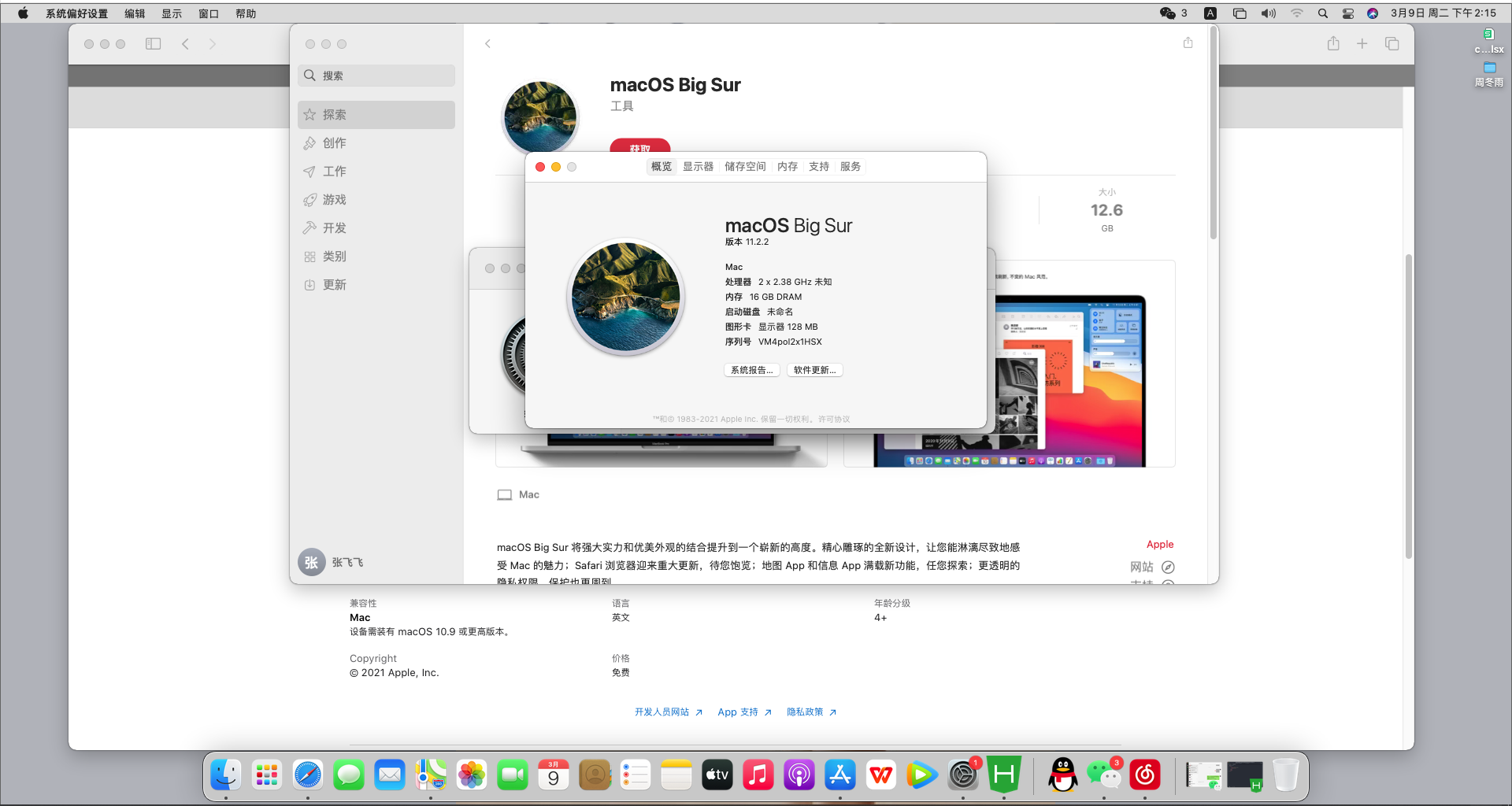1512x806 pixels.
Task: Click the 系统报告... button
Action: point(752,370)
